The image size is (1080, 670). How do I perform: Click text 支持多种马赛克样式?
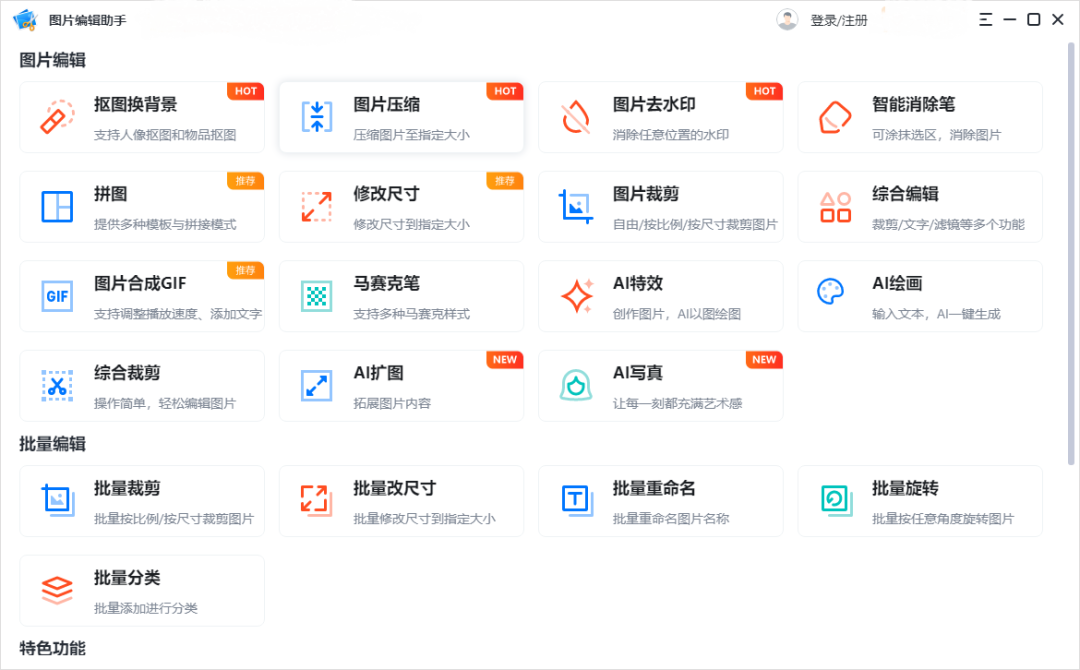coord(412,314)
